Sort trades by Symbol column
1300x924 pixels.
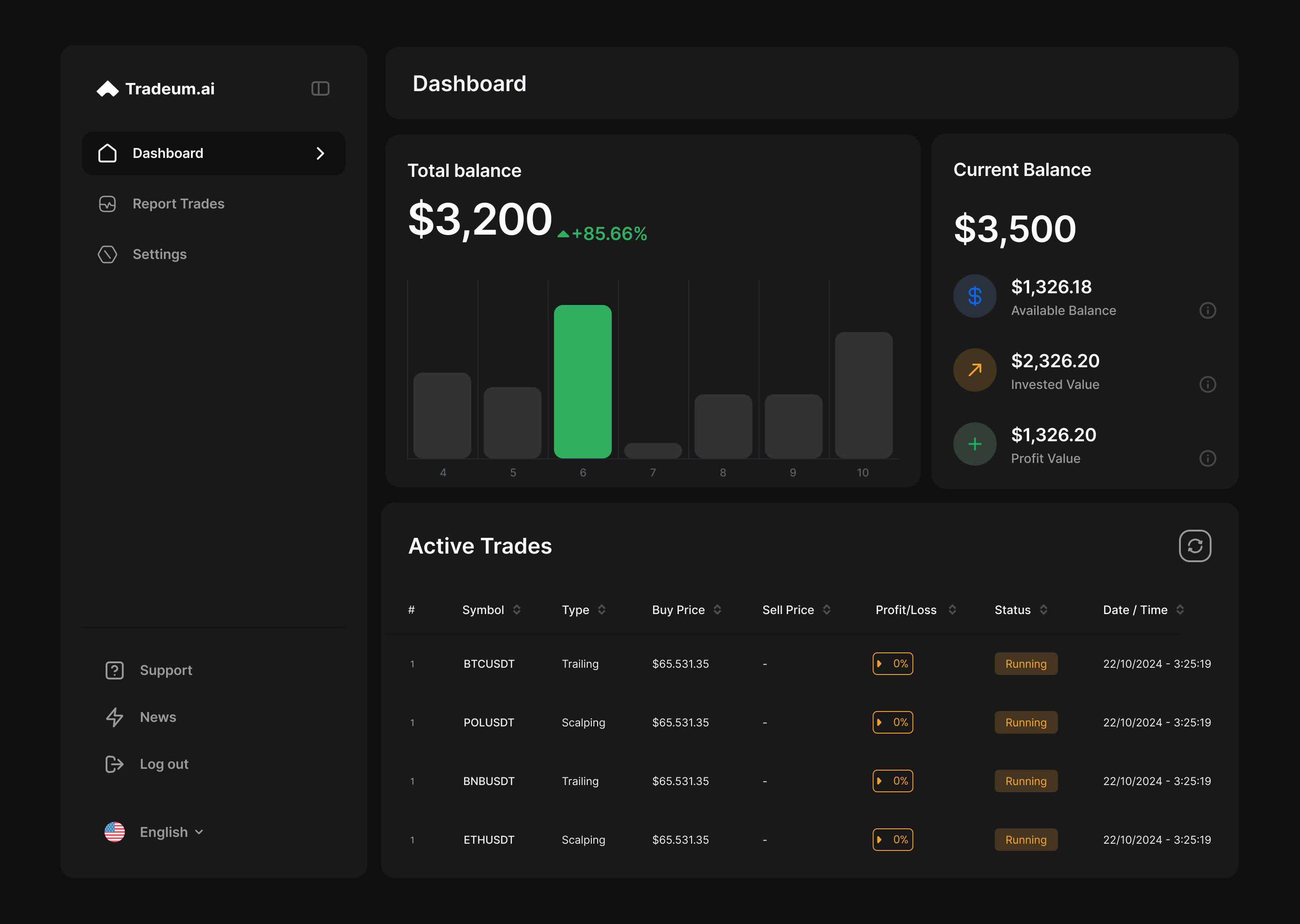[x=516, y=610]
